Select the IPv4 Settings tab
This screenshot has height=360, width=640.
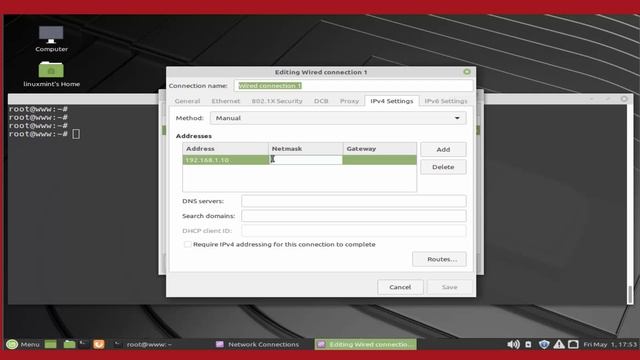pos(392,101)
